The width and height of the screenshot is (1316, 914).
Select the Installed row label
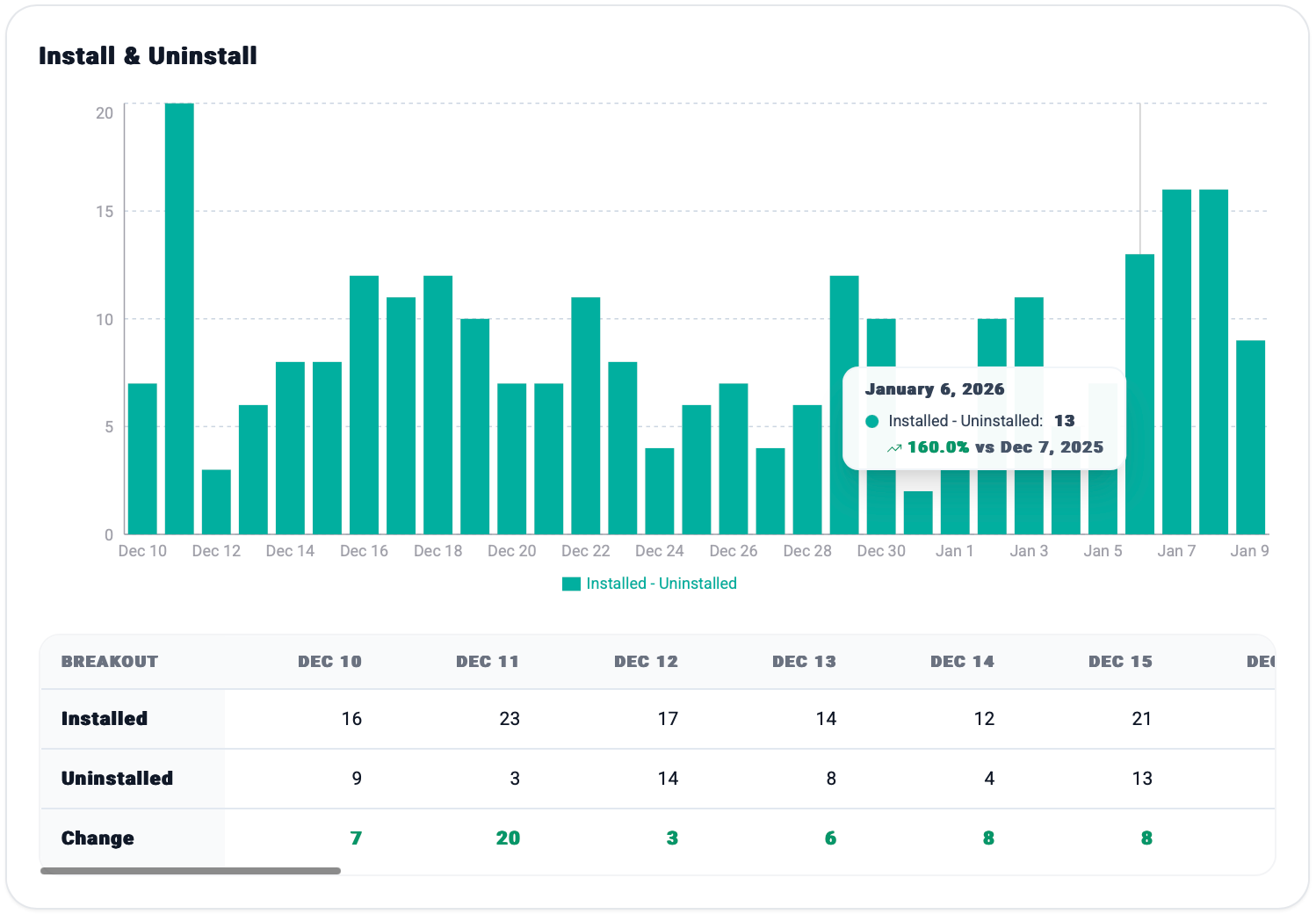pos(105,719)
